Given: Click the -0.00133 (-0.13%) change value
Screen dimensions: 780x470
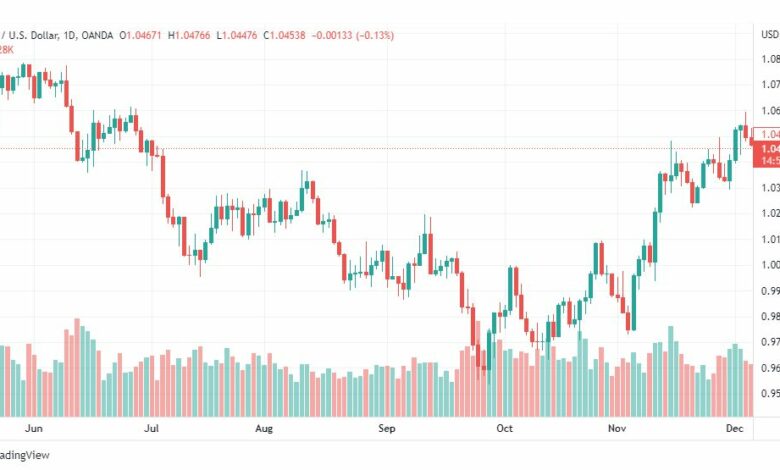Looking at the screenshot, I should [x=353, y=35].
